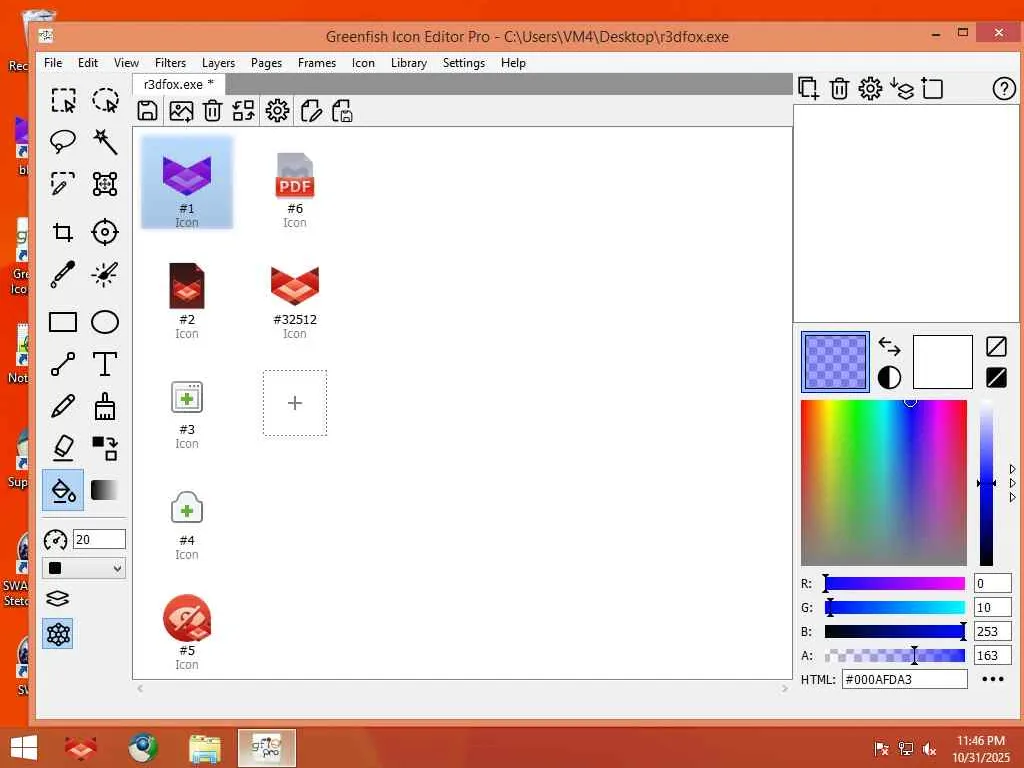Click the save resource toolbar icon
1024x768 pixels.
coord(148,110)
